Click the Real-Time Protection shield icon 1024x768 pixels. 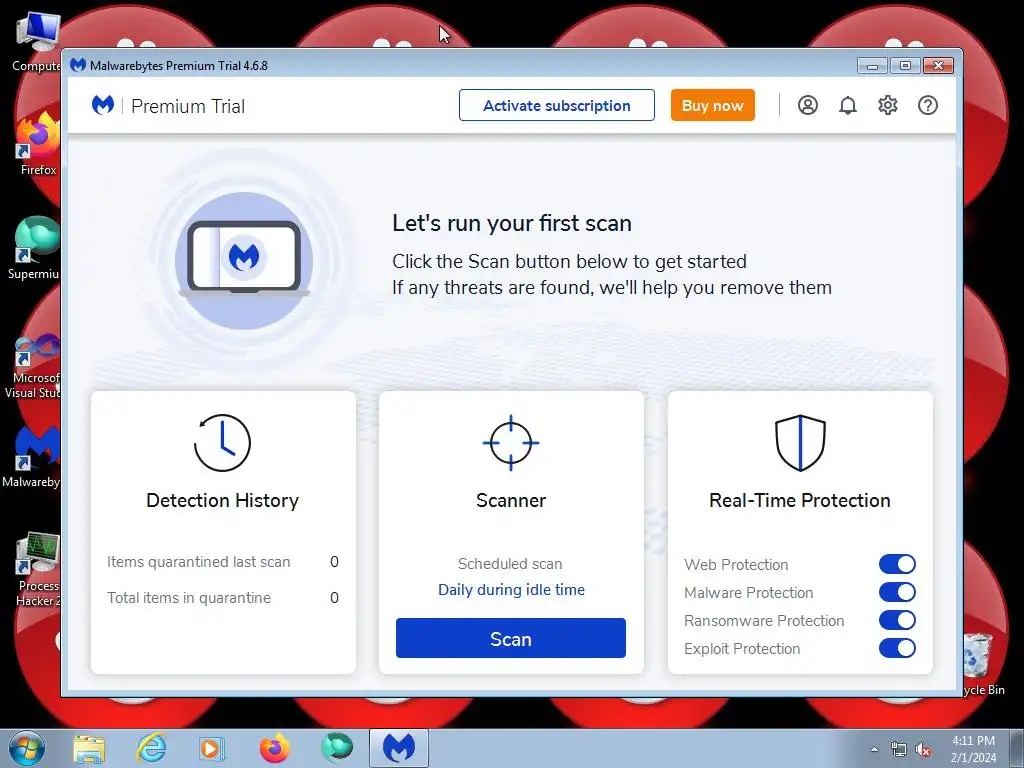pyautogui.click(x=800, y=443)
